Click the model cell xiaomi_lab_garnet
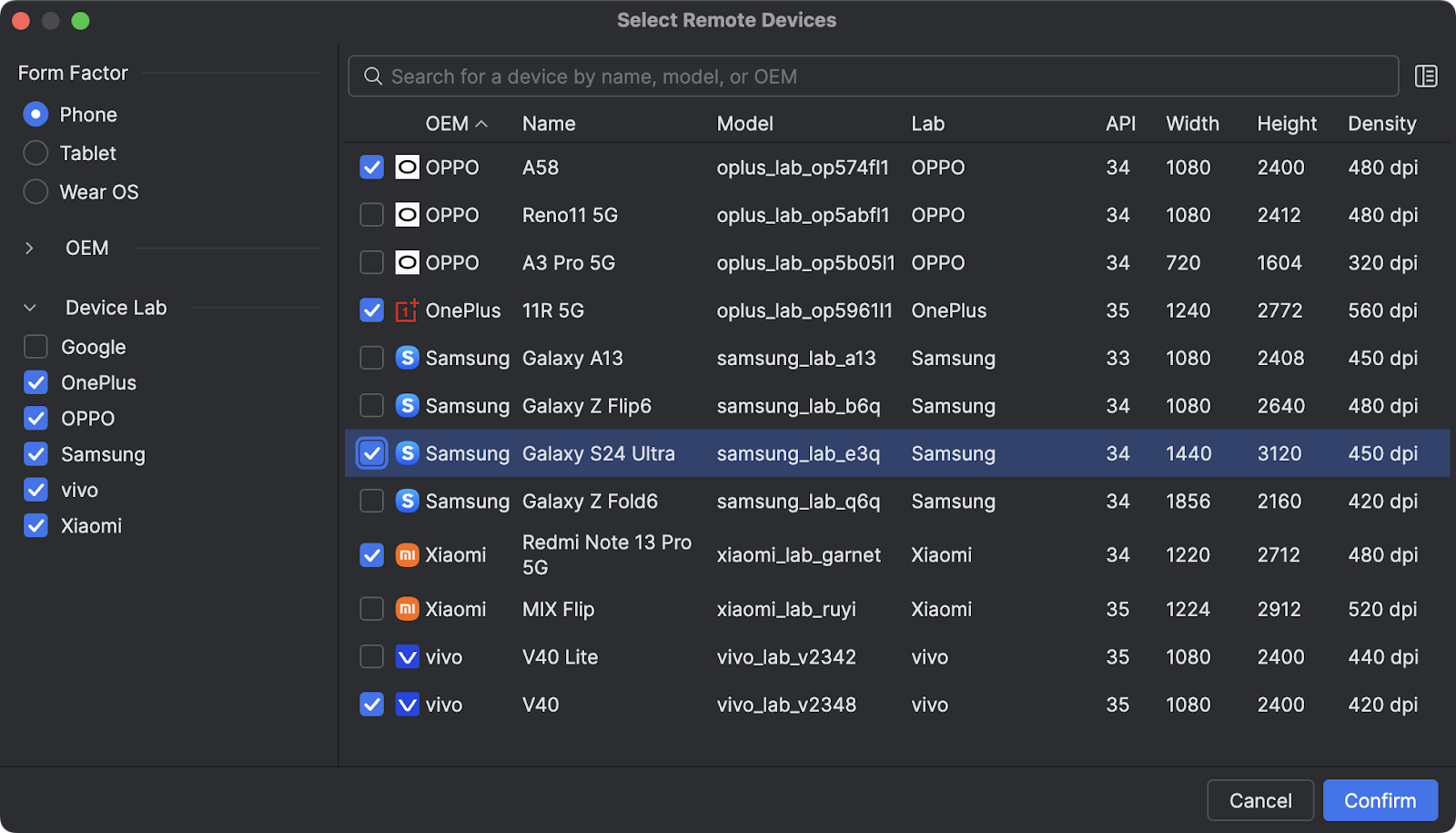This screenshot has height=833, width=1456. (x=798, y=555)
